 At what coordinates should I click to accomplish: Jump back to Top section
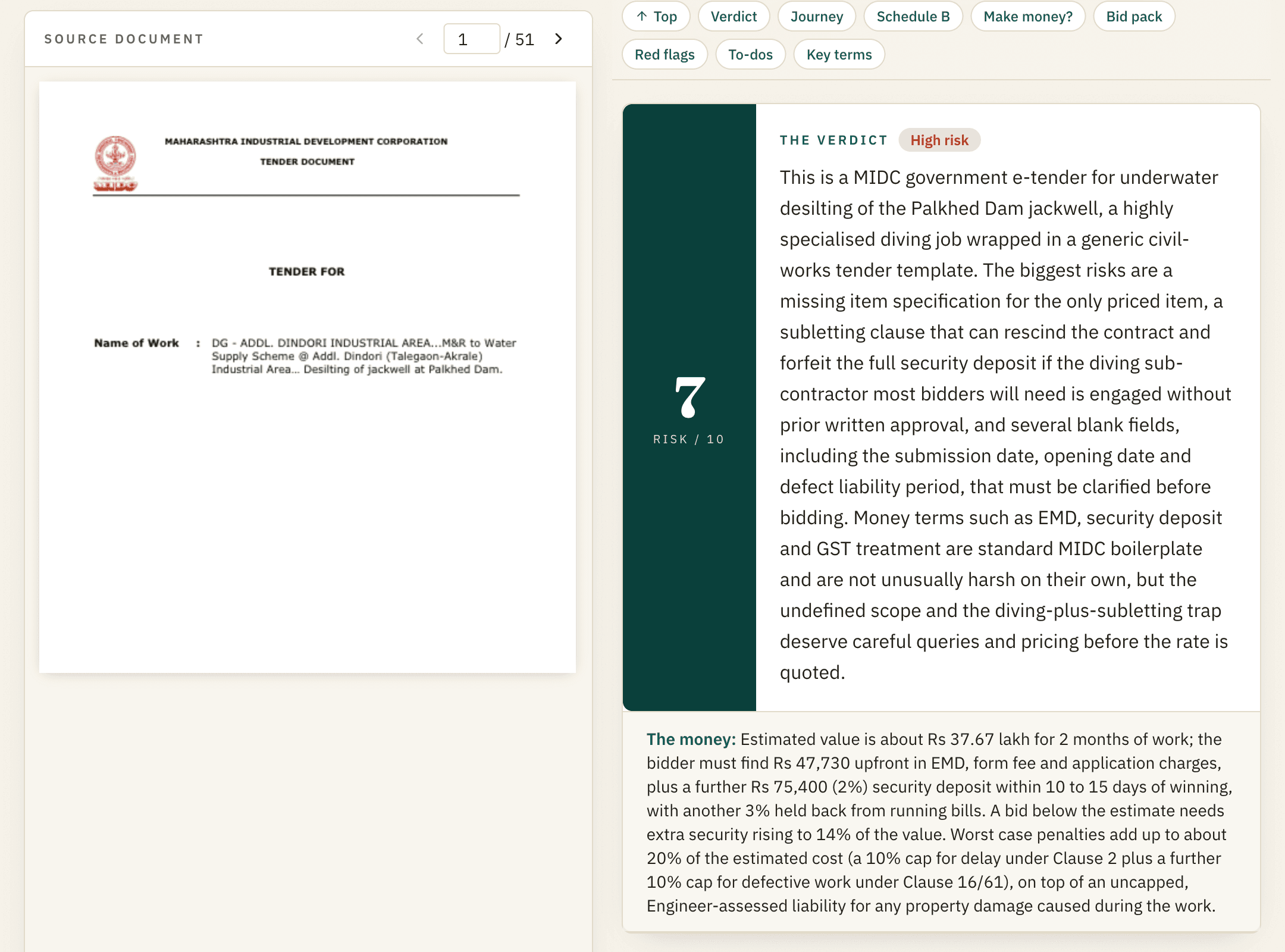tap(656, 17)
